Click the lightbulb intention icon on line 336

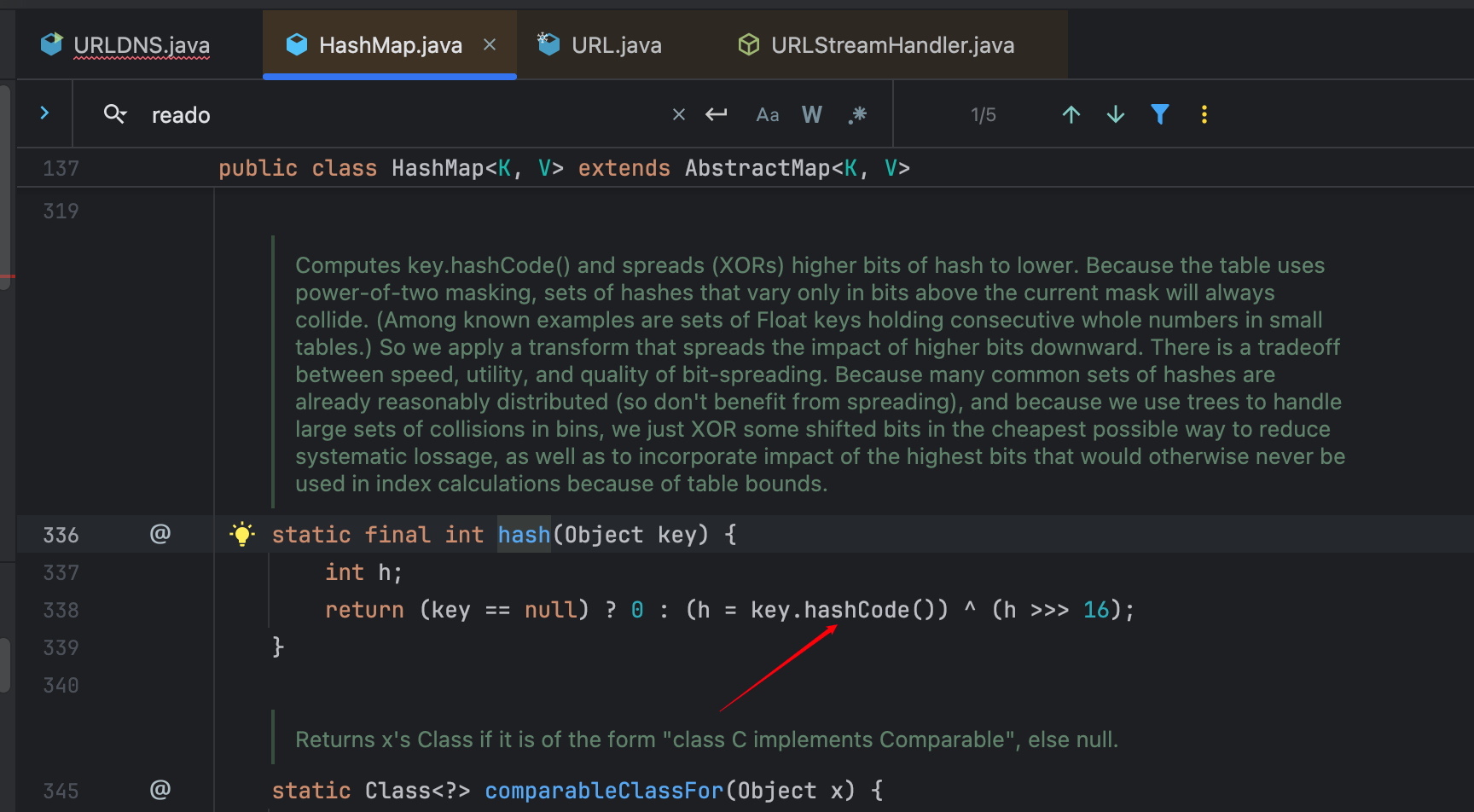pyautogui.click(x=242, y=535)
